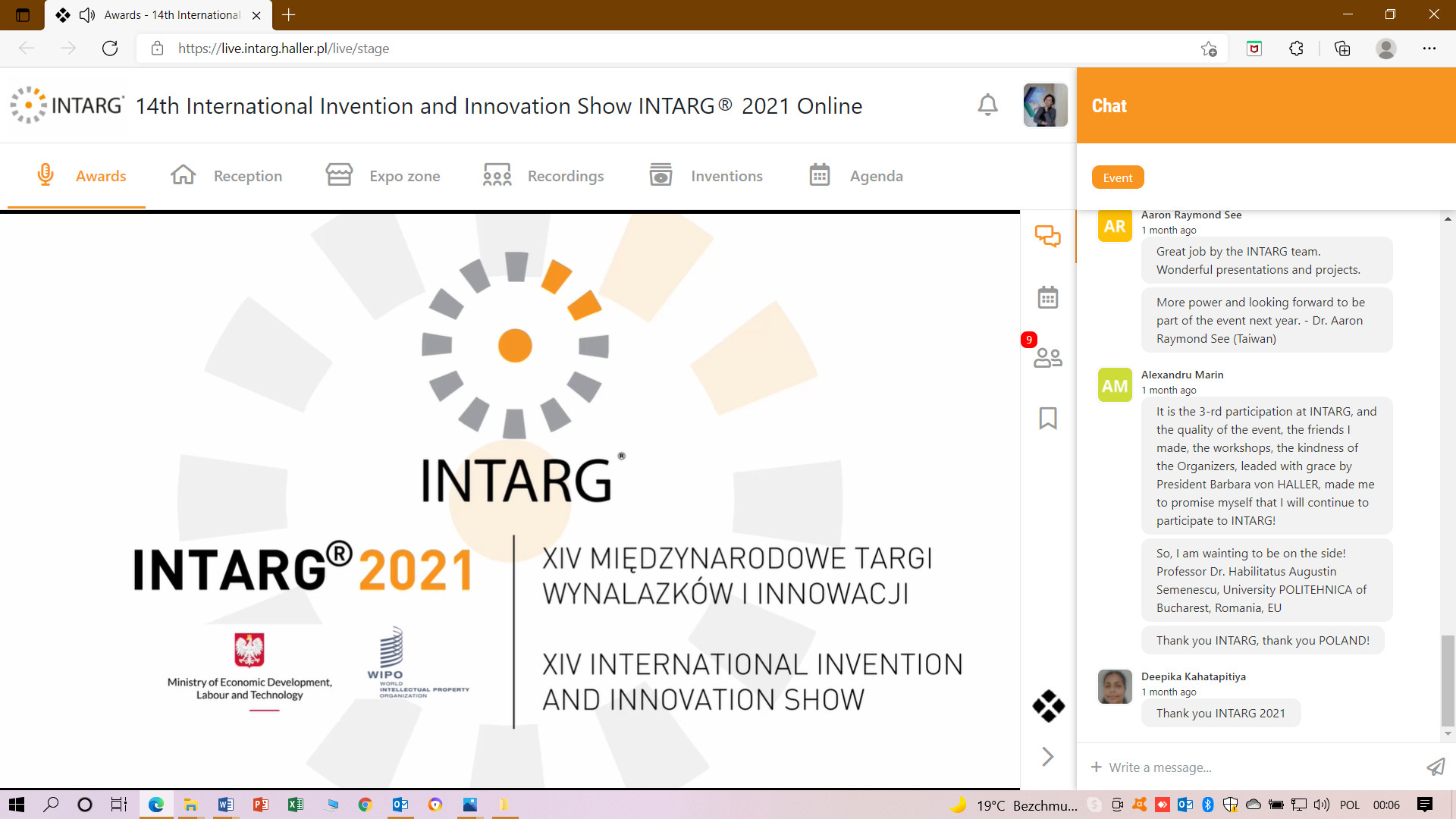Send the message with paper plane icon

click(1436, 767)
